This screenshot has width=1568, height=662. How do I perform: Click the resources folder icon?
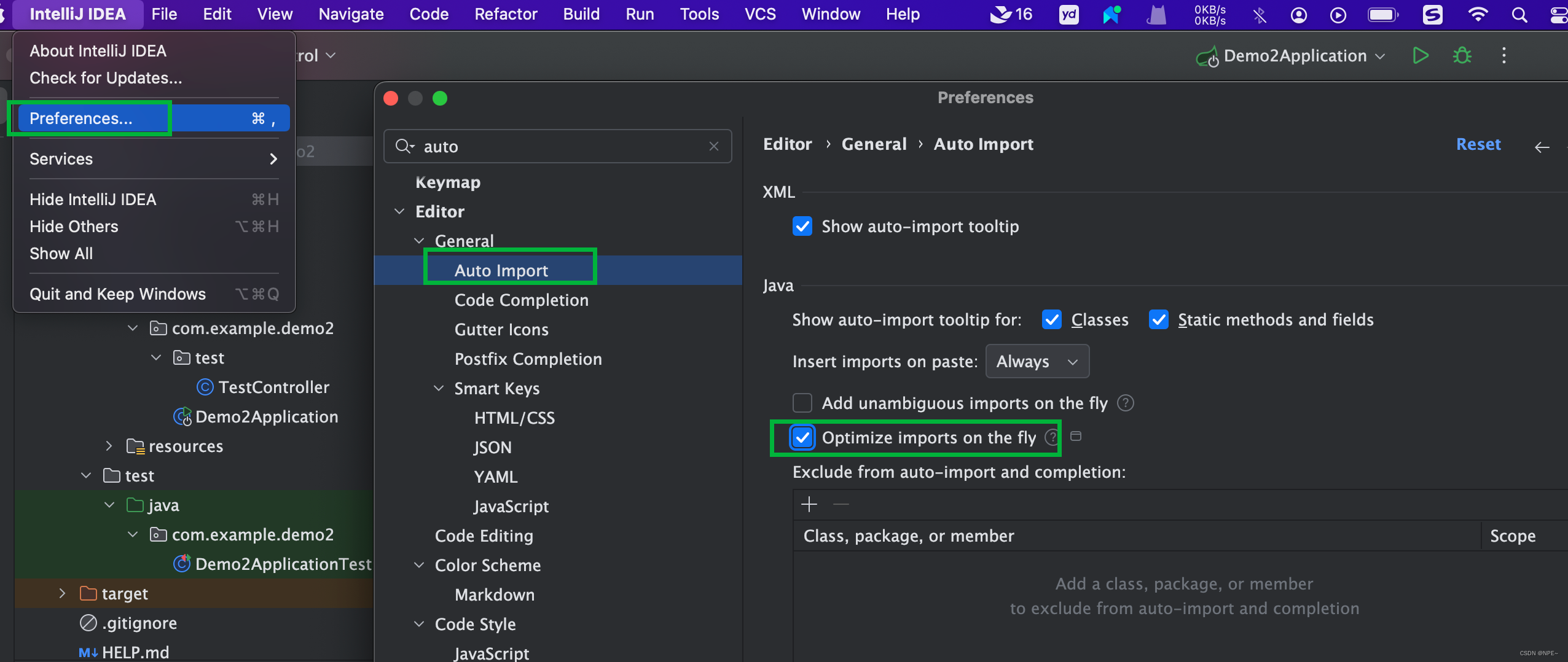pos(135,446)
